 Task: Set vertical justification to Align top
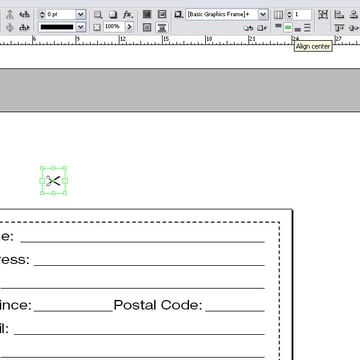tap(278, 27)
